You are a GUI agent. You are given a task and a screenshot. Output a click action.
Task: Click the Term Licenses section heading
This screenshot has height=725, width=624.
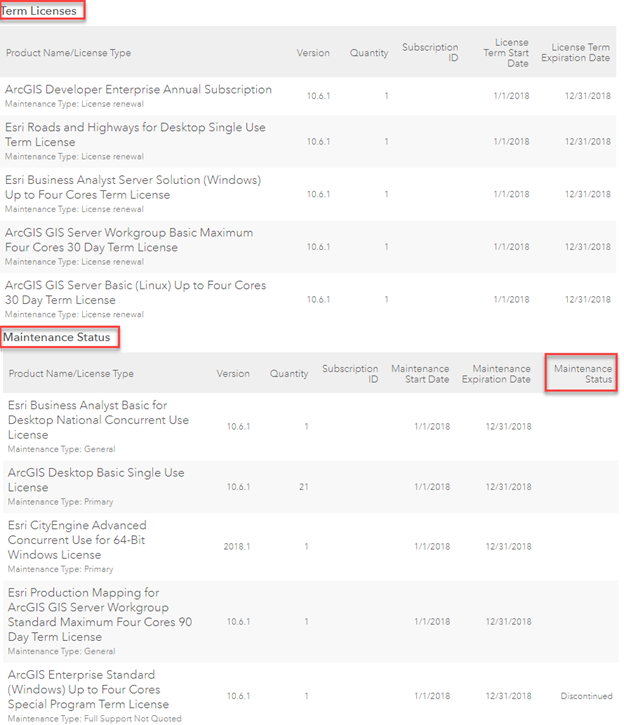pyautogui.click(x=39, y=11)
